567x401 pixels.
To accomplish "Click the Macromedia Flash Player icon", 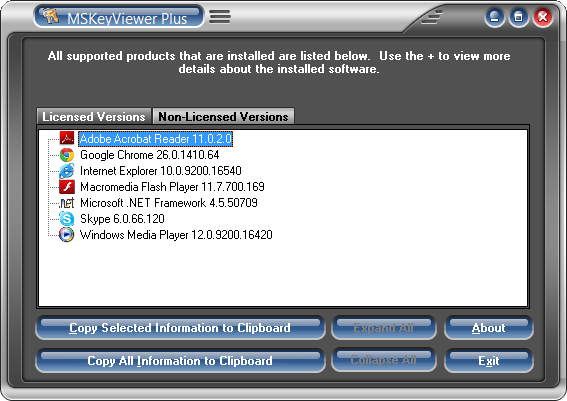I will click(x=67, y=187).
